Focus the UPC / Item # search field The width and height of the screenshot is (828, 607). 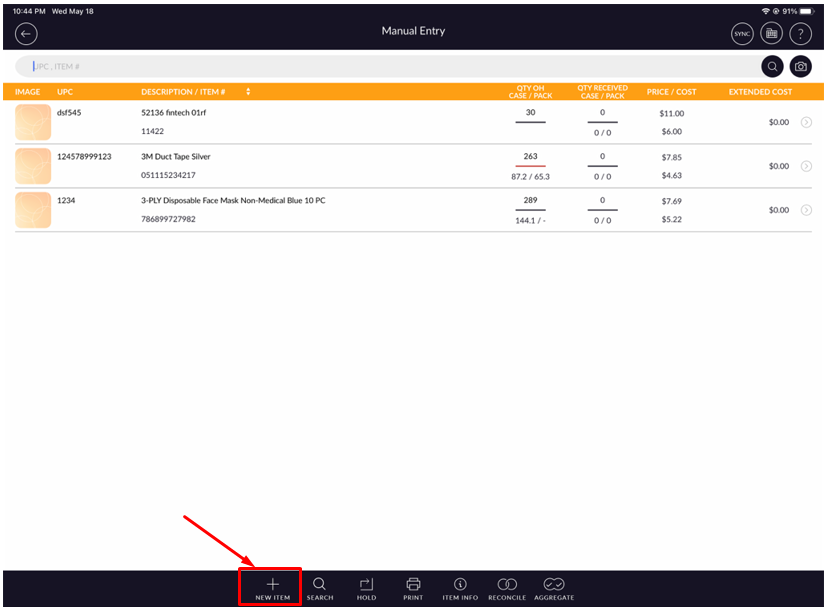pyautogui.click(x=390, y=67)
